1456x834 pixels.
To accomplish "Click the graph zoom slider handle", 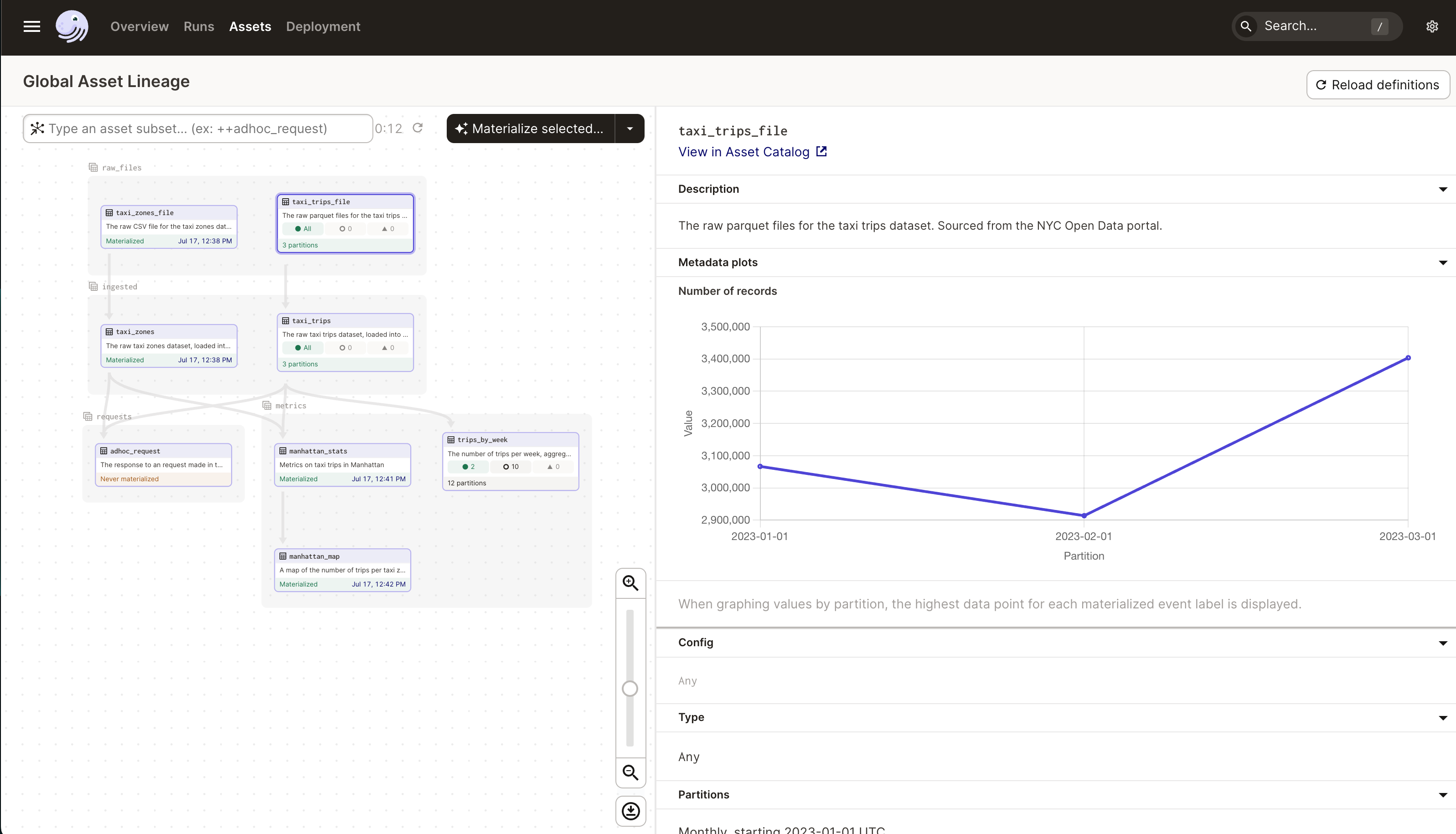I will coord(630,688).
